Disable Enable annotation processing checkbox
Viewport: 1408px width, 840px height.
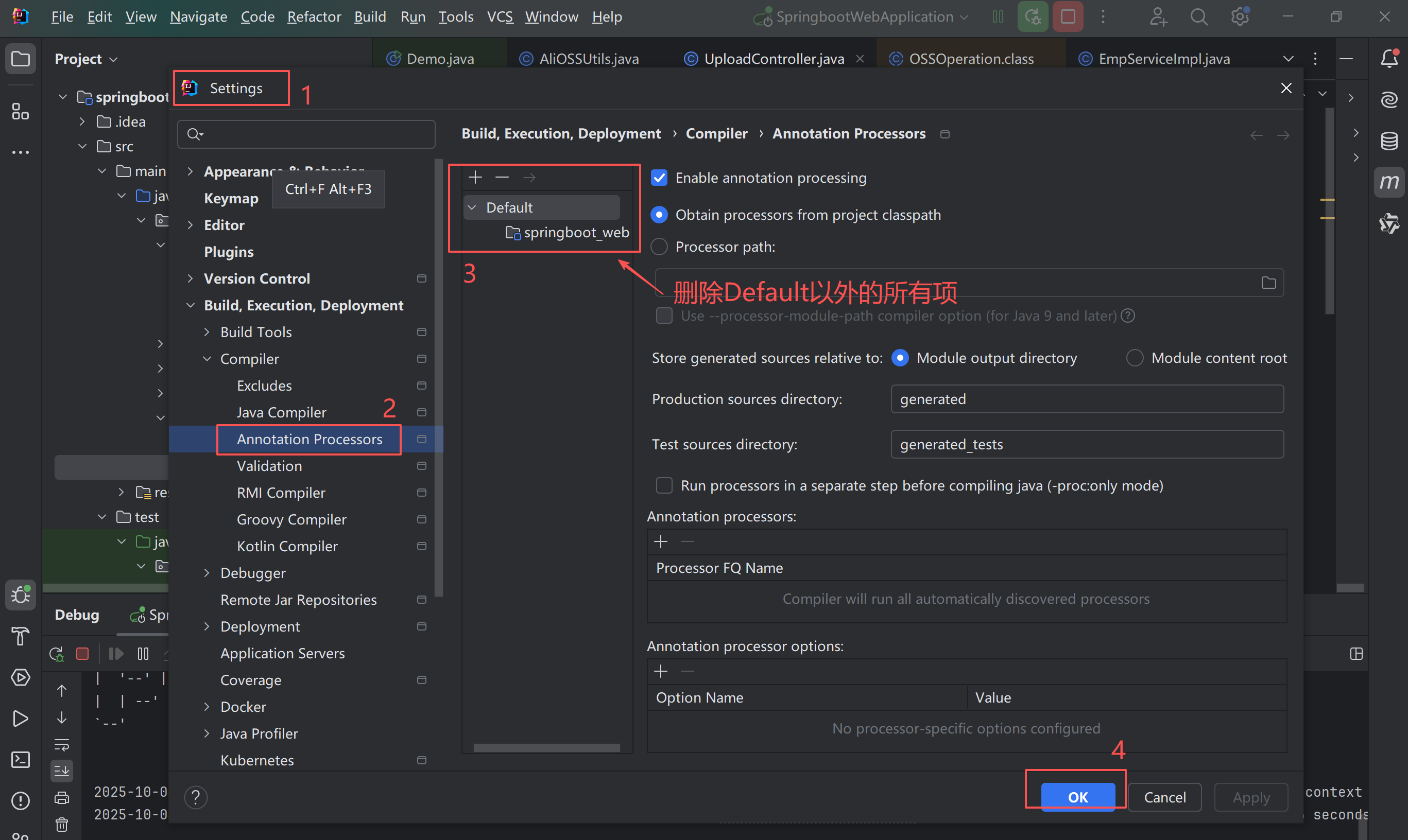(x=659, y=177)
